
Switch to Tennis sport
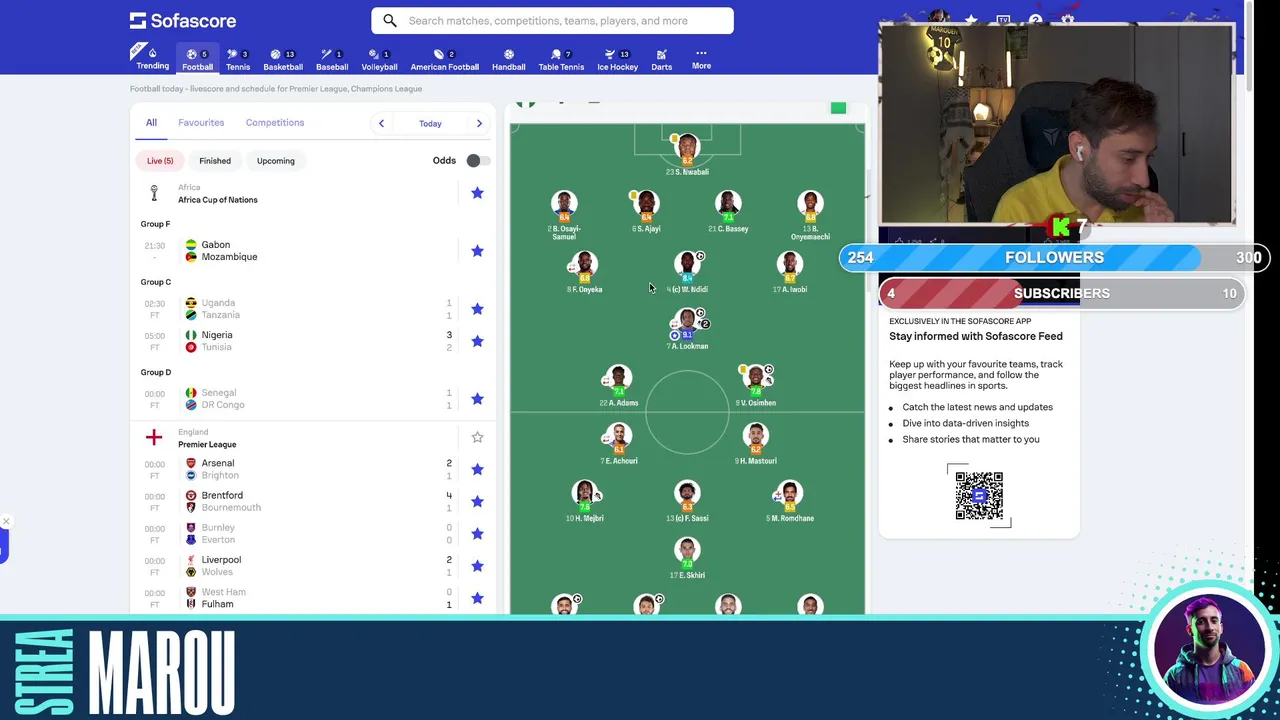[x=238, y=59]
